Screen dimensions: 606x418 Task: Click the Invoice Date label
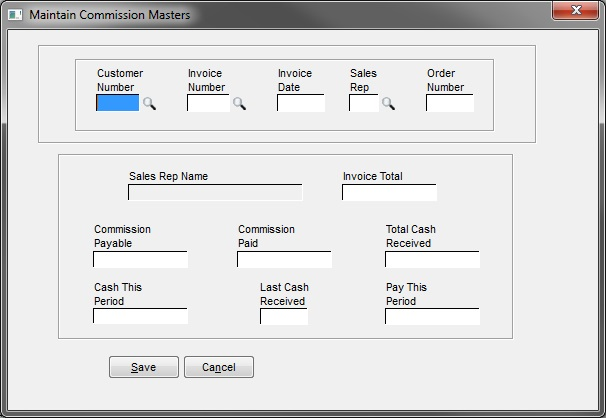[294, 80]
